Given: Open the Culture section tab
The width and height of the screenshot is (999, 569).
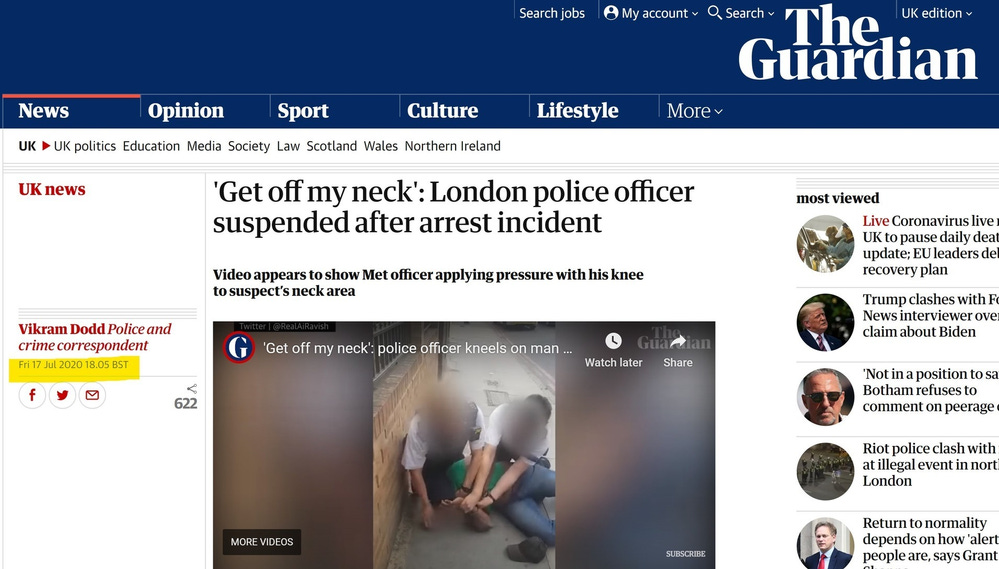Looking at the screenshot, I should pos(442,111).
